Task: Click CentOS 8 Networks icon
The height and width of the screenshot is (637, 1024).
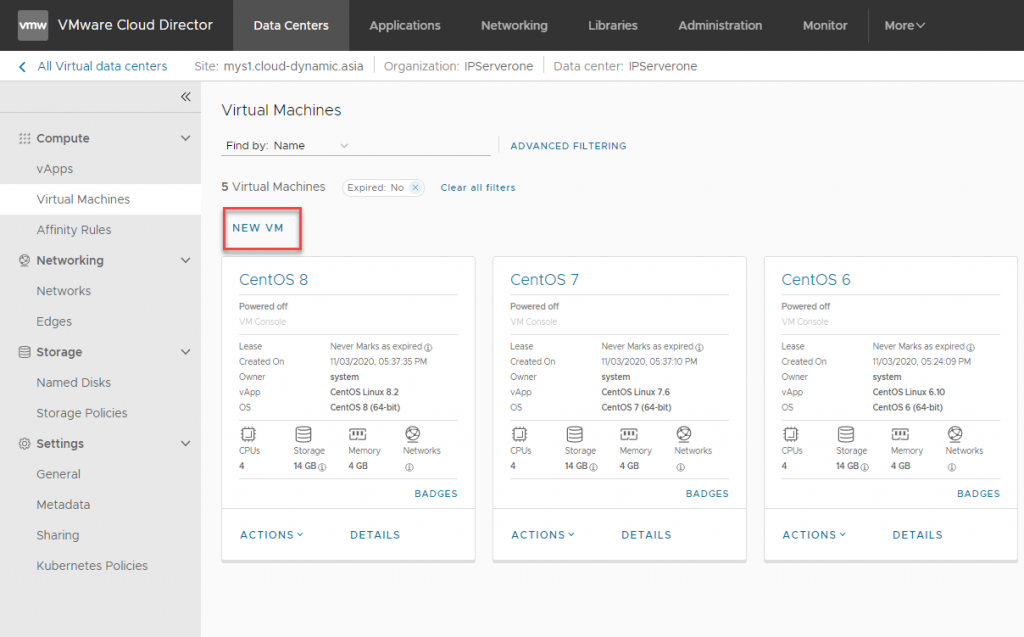Action: pyautogui.click(x=412, y=434)
